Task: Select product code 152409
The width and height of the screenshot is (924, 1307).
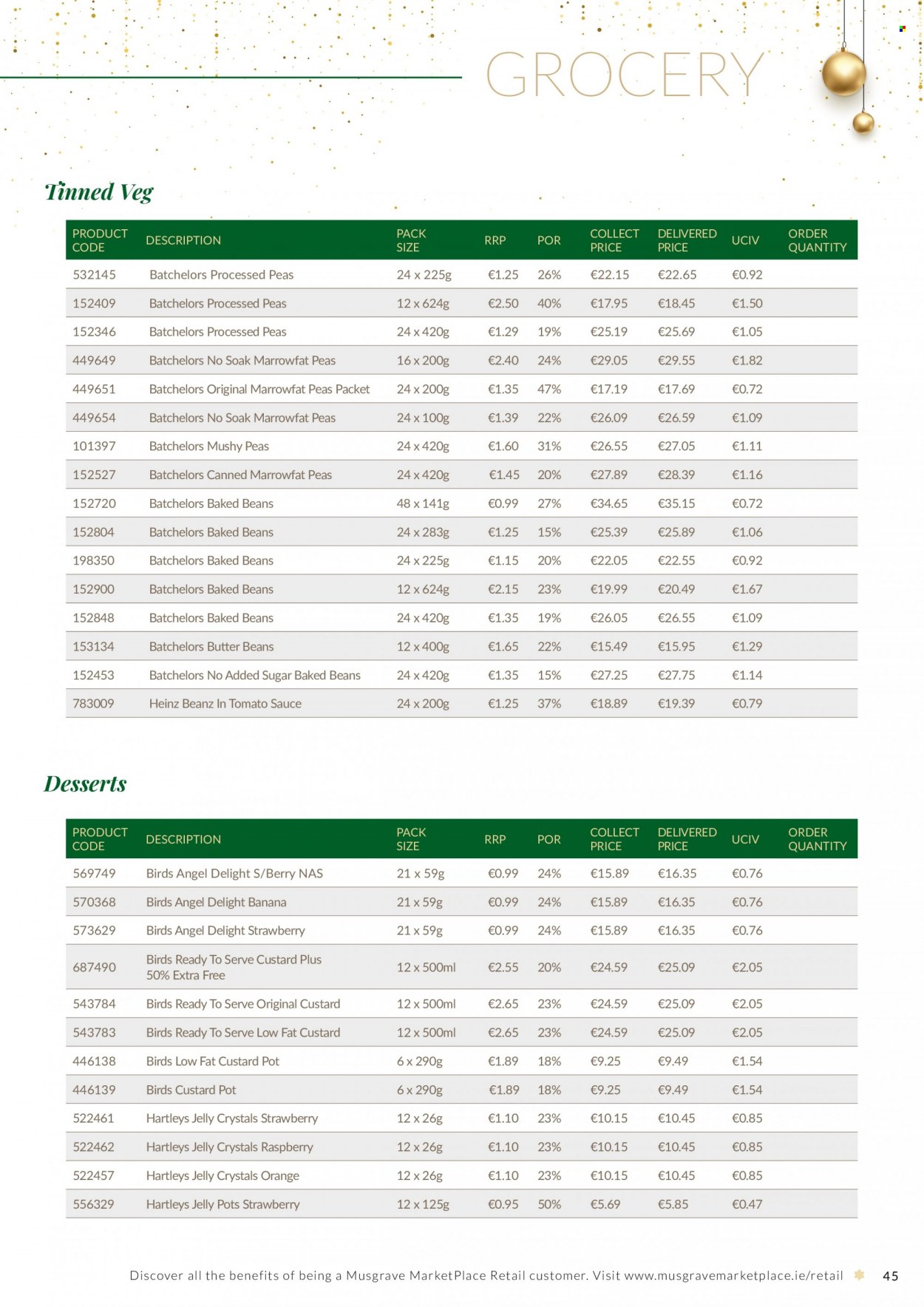Action: (x=94, y=304)
